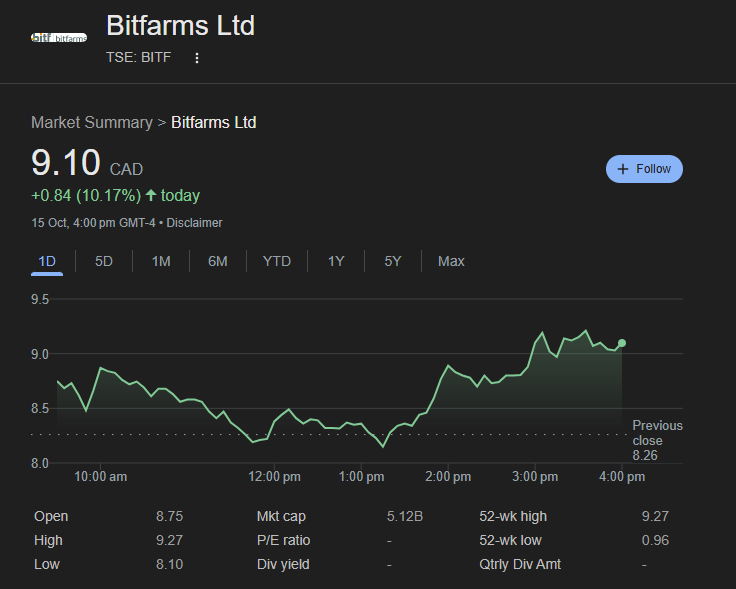This screenshot has width=736, height=589.
Task: Click the Bitfarms Ltd heading title
Action: [x=180, y=25]
